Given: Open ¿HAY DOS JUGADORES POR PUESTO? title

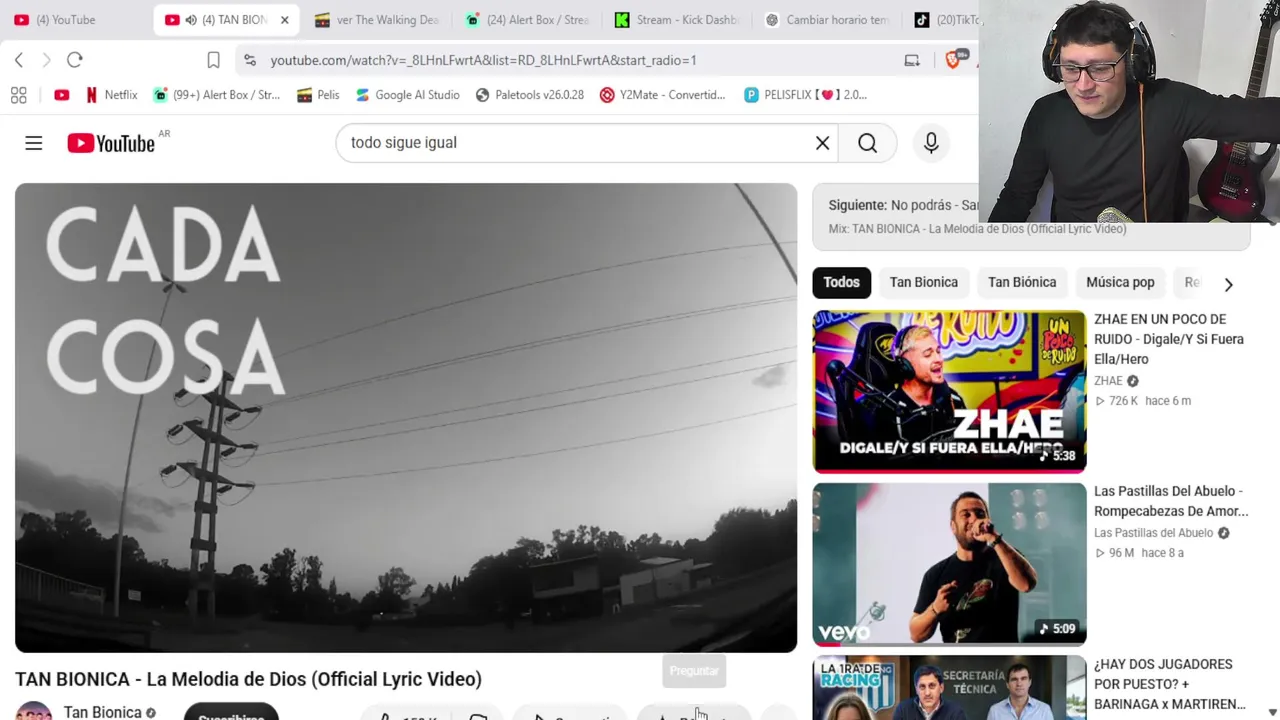Looking at the screenshot, I should click(x=1169, y=684).
